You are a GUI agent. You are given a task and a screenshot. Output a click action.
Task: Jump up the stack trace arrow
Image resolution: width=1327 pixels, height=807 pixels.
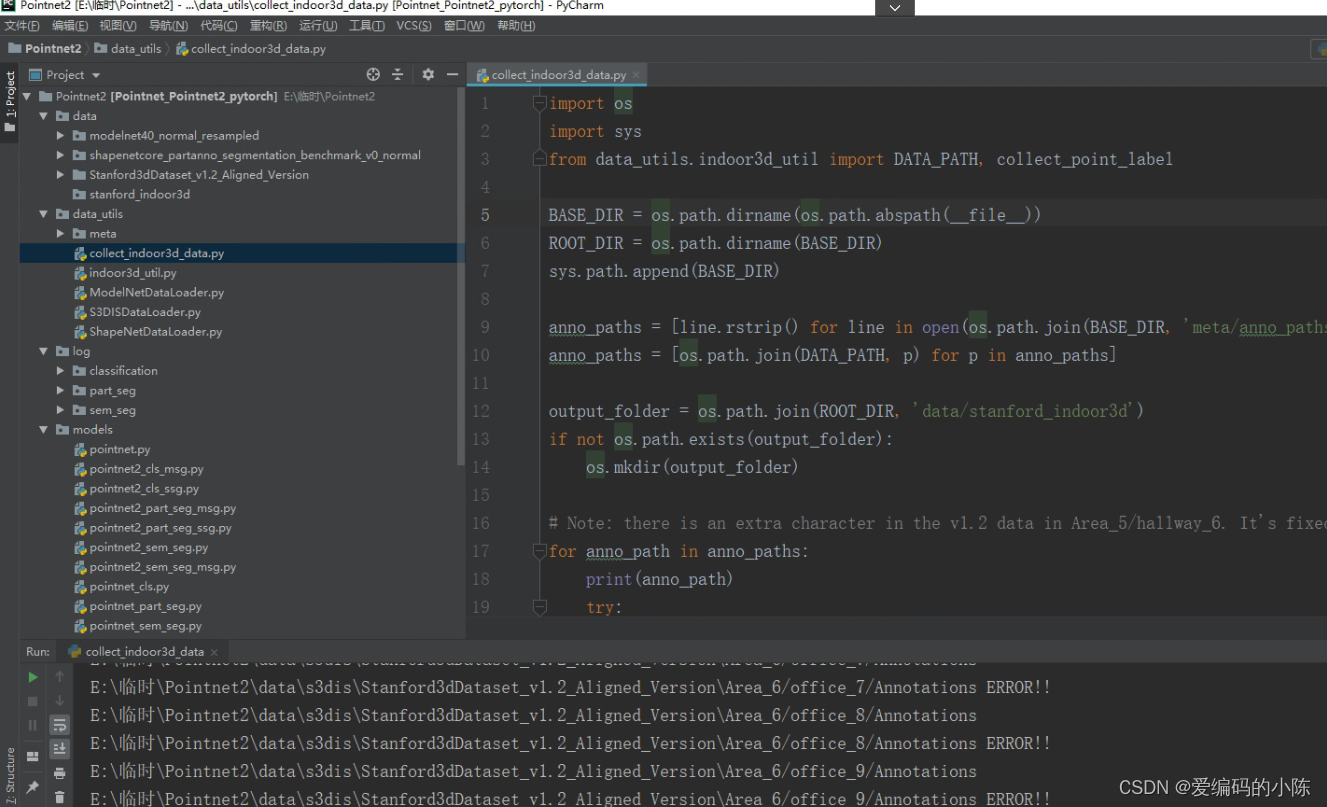point(60,677)
